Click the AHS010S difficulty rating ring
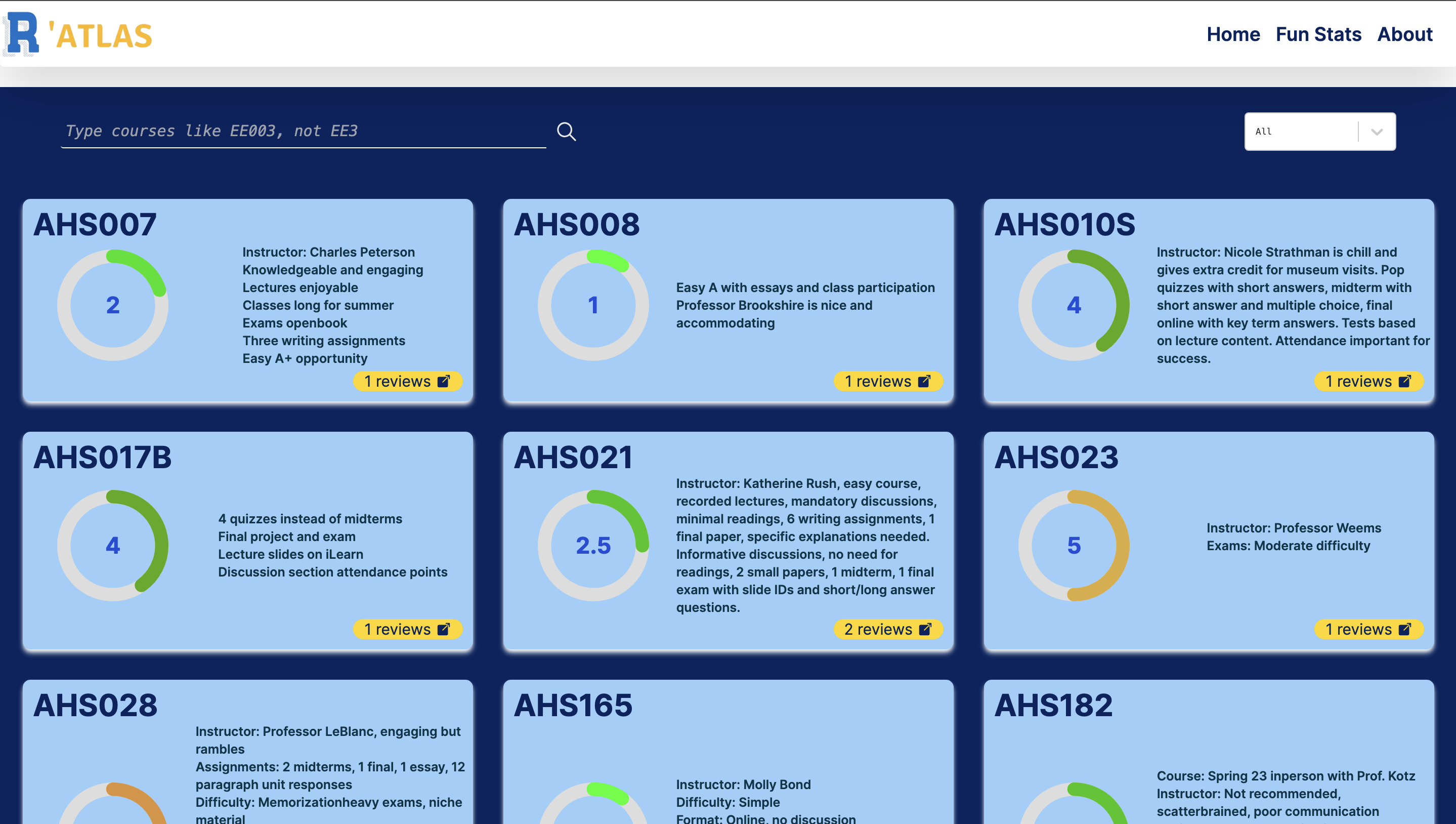This screenshot has width=1456, height=824. (x=1074, y=305)
